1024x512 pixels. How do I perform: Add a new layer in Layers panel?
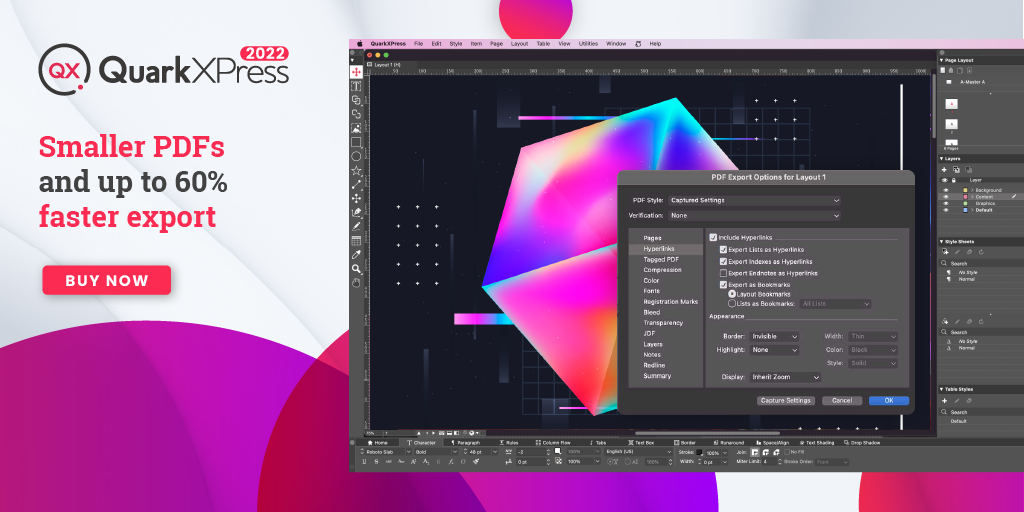(944, 169)
